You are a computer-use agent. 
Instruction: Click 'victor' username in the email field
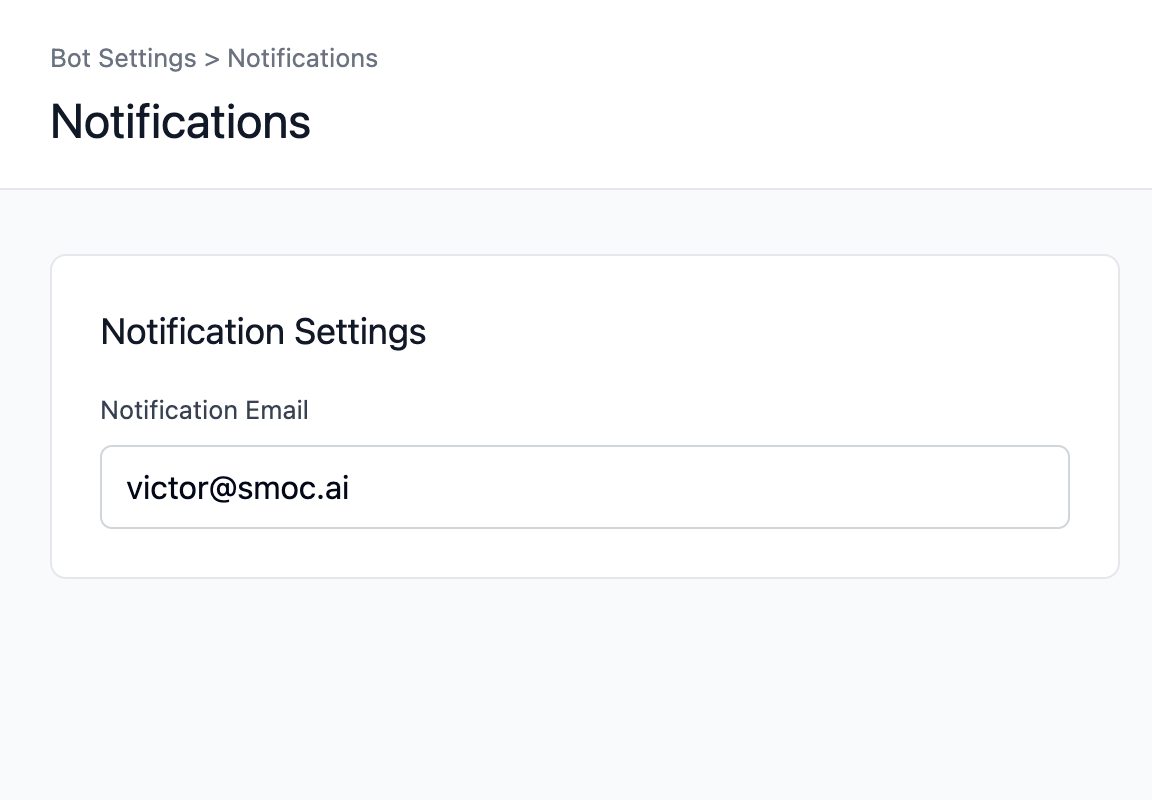tap(166, 488)
